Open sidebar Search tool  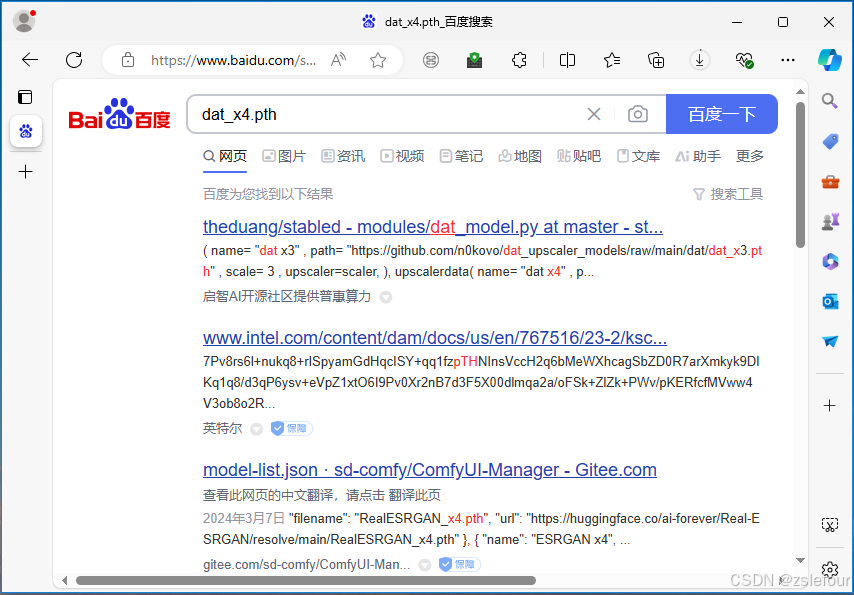coord(829,101)
